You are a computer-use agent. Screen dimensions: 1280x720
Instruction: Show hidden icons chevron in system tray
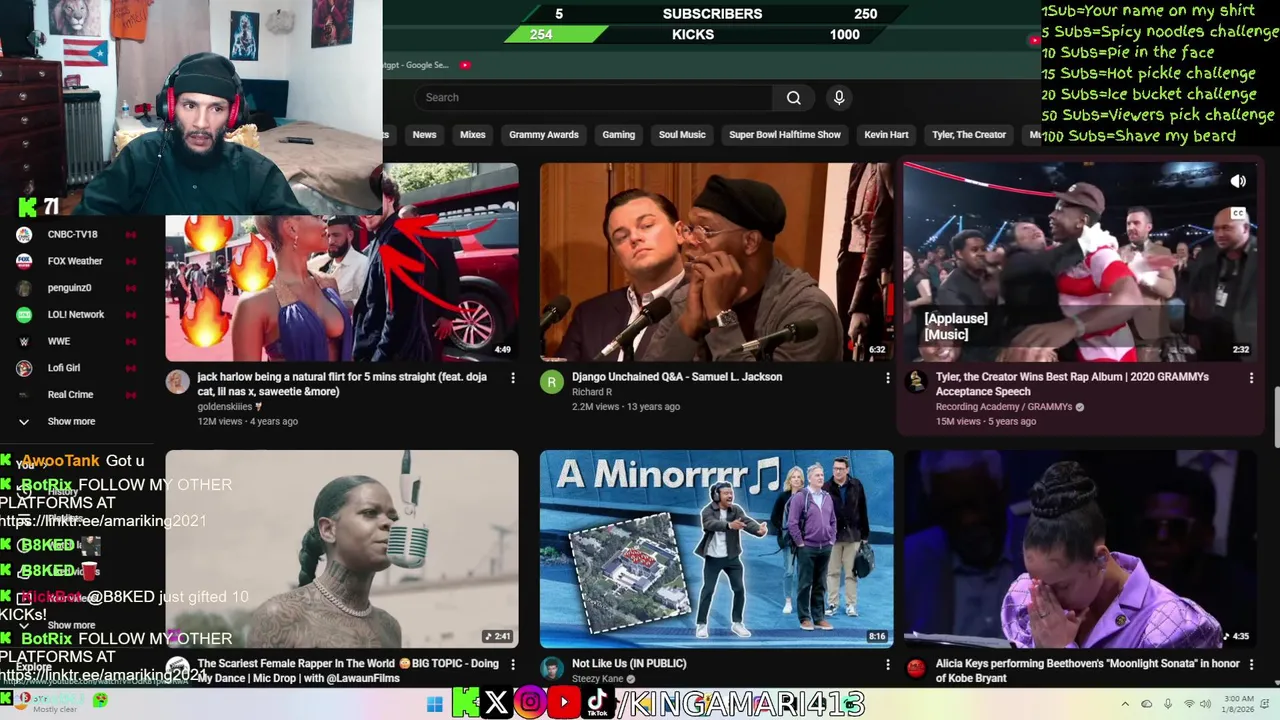click(1125, 704)
